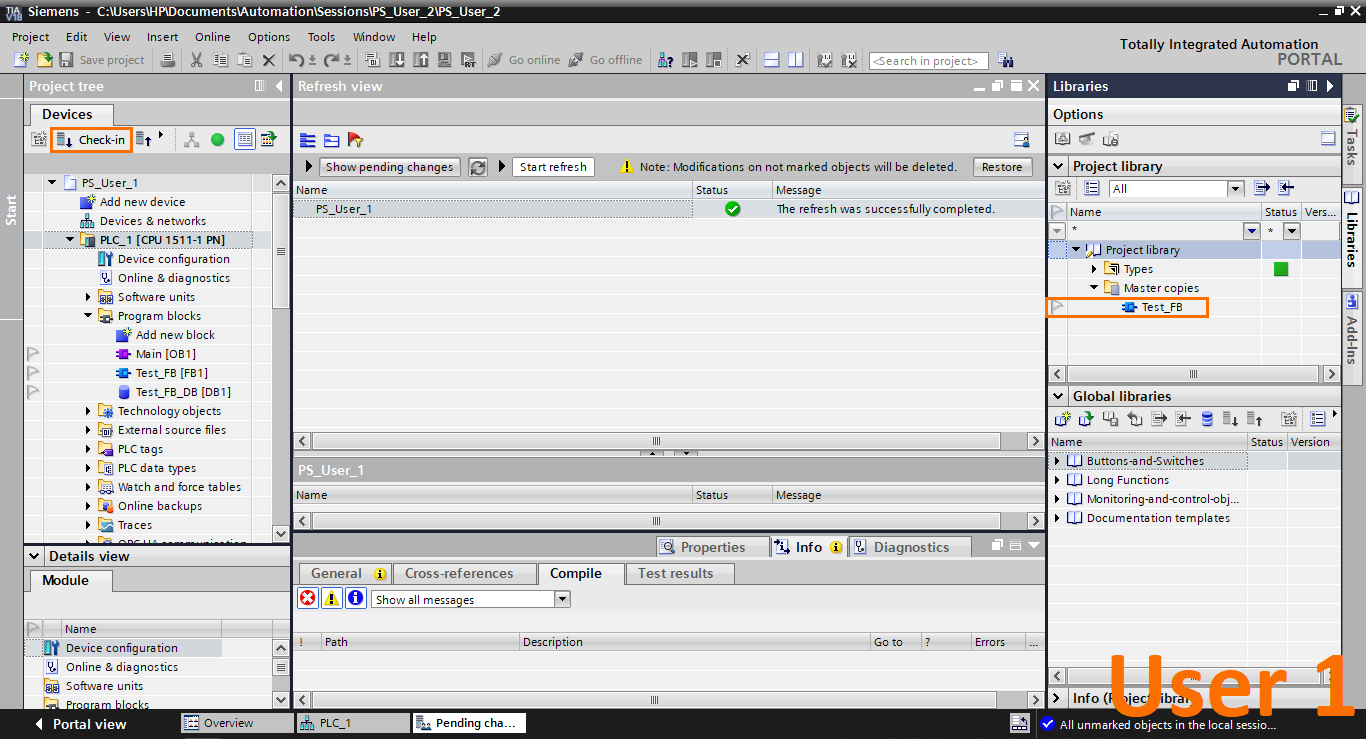1366x739 pixels.
Task: Toggle the warning messages filter in Compile tab
Action: point(331,598)
